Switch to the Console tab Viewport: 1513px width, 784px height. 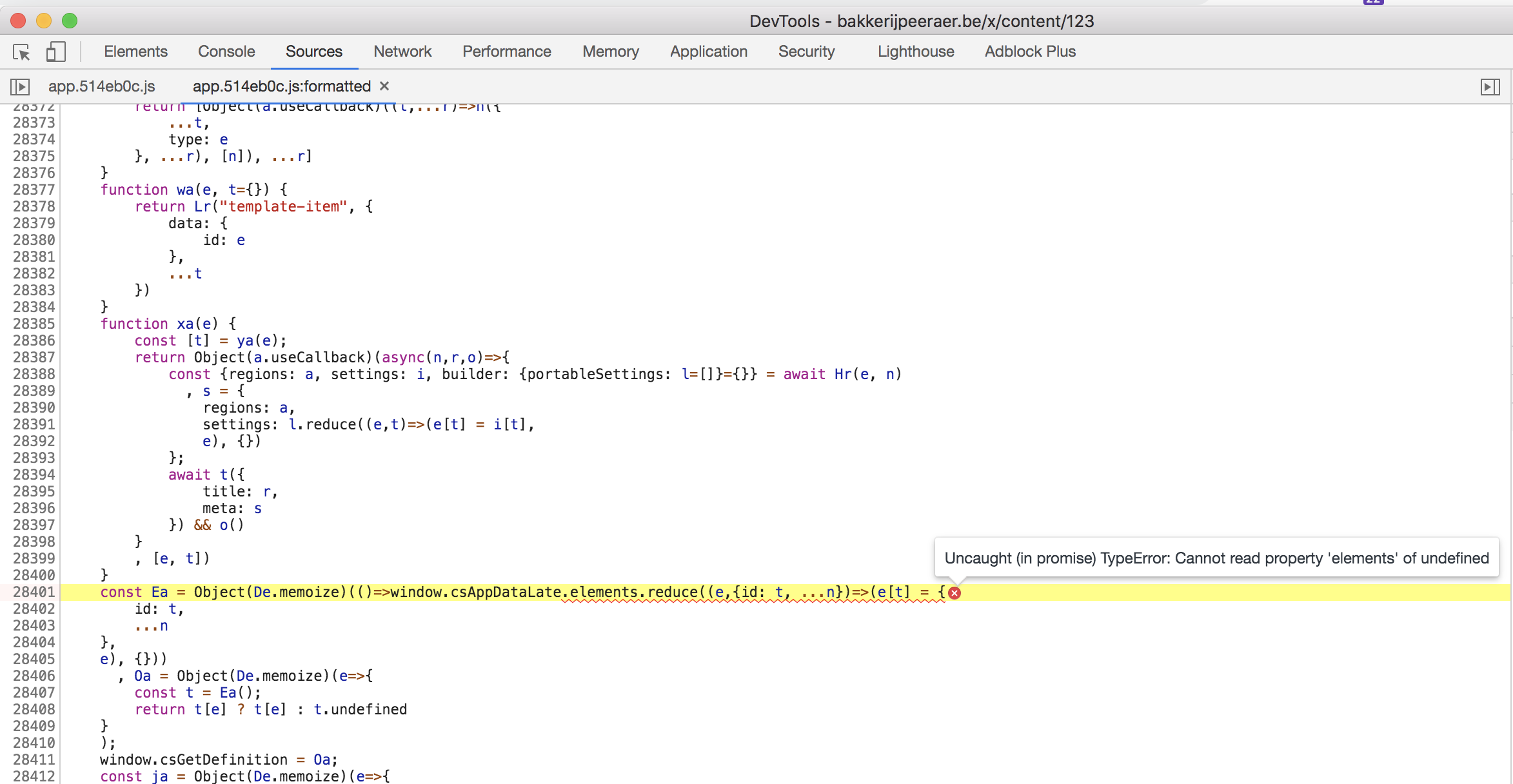[x=226, y=52]
